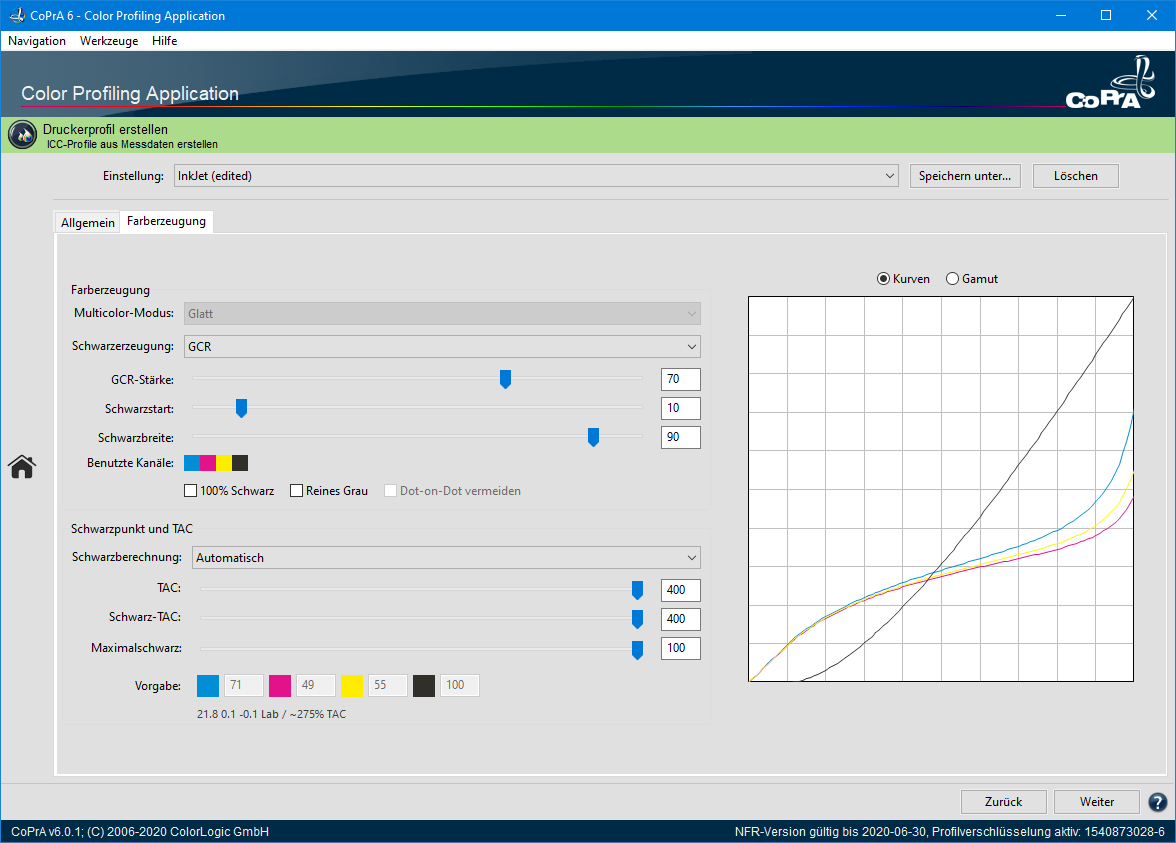Open the Werkzeuge menu
Viewport: 1176px width, 843px height.
[109, 41]
